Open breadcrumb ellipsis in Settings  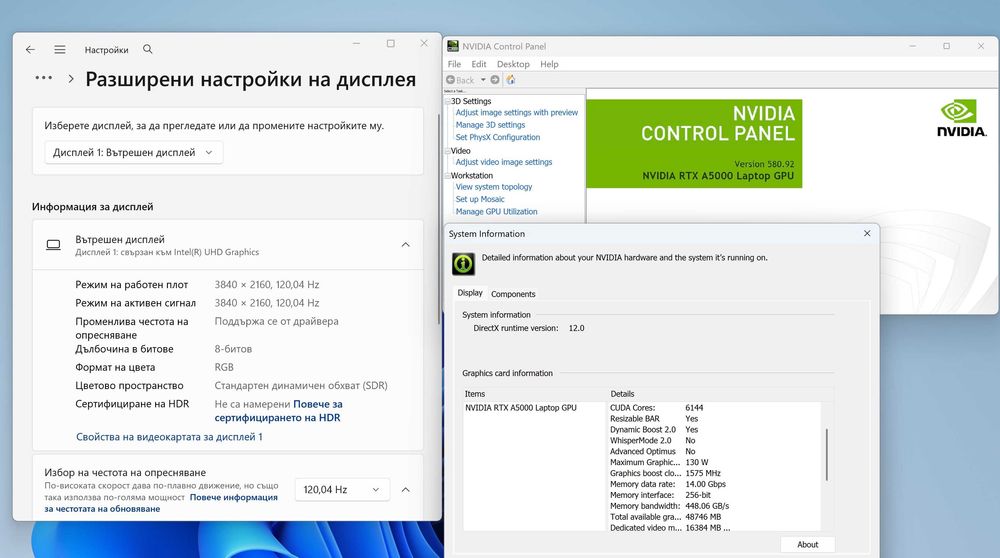(x=43, y=78)
